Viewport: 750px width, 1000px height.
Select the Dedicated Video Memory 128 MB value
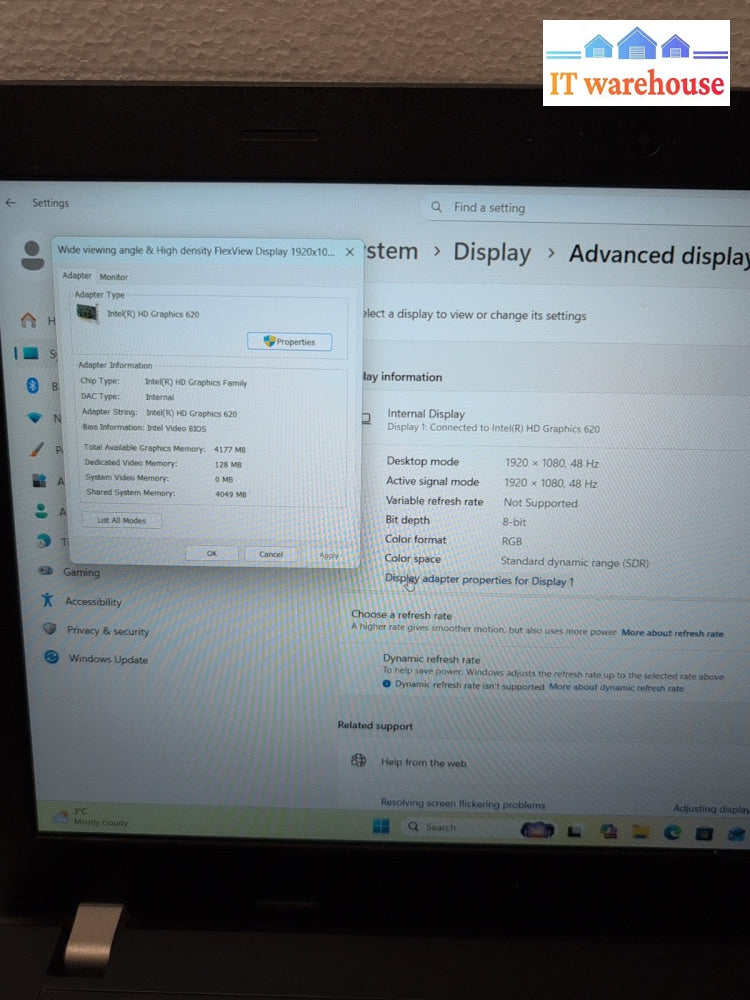pos(228,464)
